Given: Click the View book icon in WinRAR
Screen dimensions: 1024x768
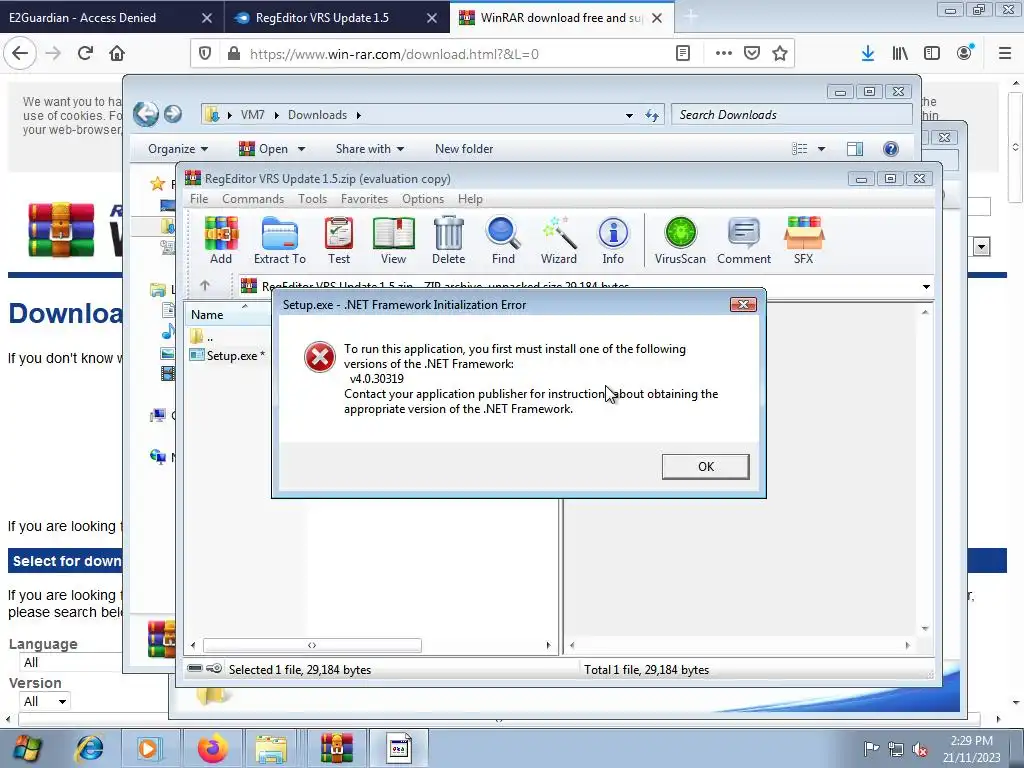Looking at the screenshot, I should [393, 240].
